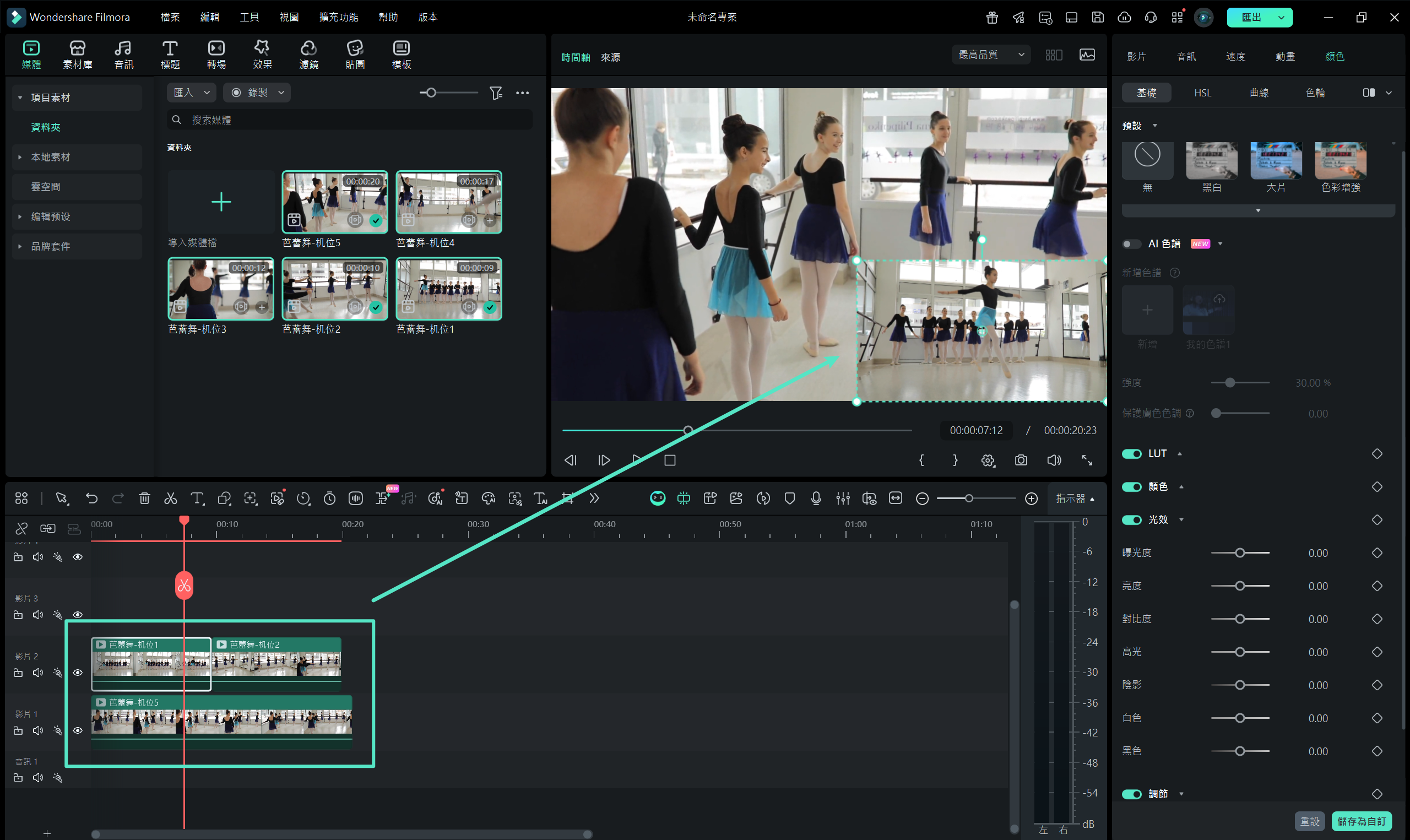
Task: Open the 匯入 import dropdown
Action: (x=191, y=93)
